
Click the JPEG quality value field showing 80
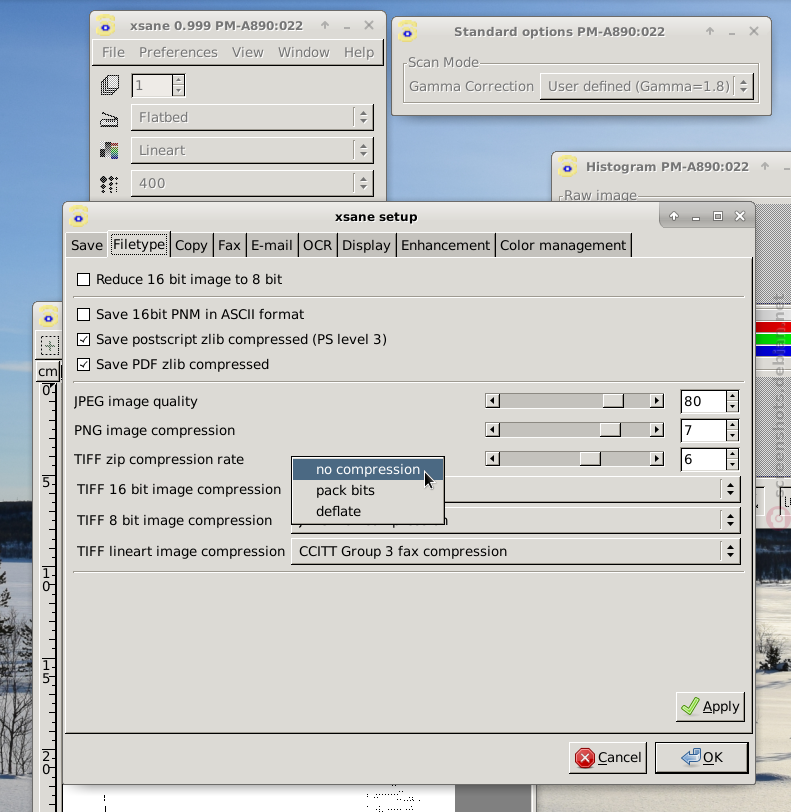tap(703, 401)
